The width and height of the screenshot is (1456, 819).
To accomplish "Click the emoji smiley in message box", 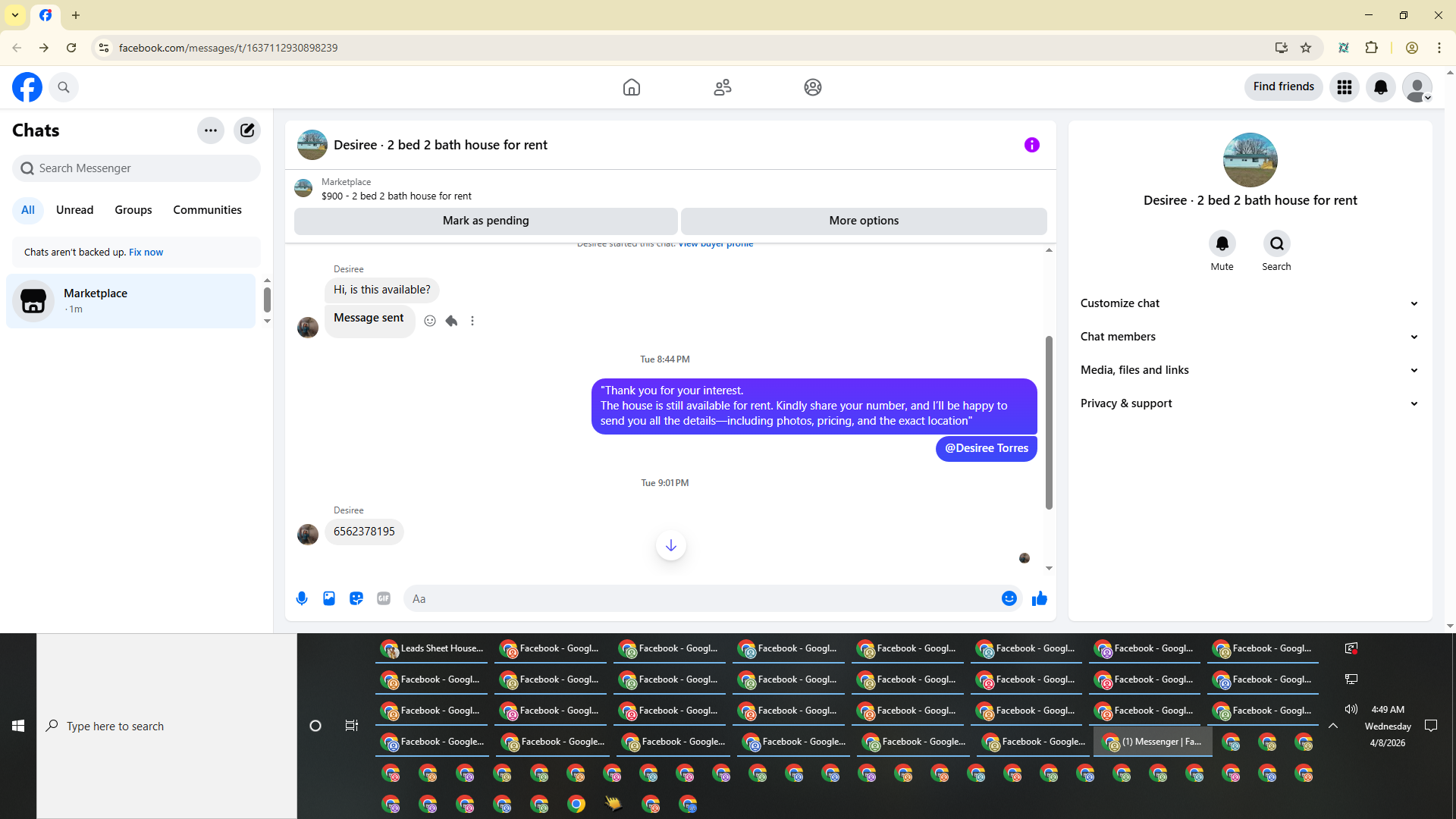I will [x=1009, y=598].
